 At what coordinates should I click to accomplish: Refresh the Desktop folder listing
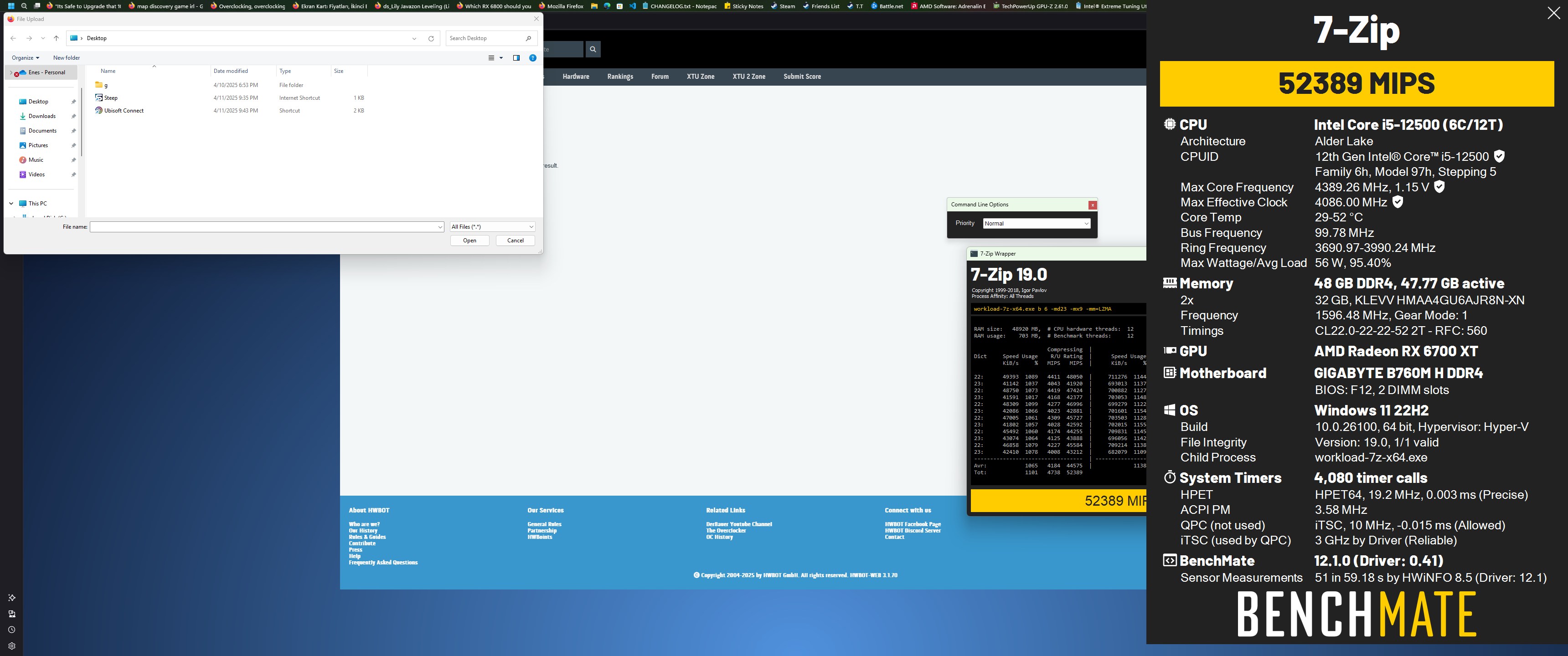click(431, 38)
